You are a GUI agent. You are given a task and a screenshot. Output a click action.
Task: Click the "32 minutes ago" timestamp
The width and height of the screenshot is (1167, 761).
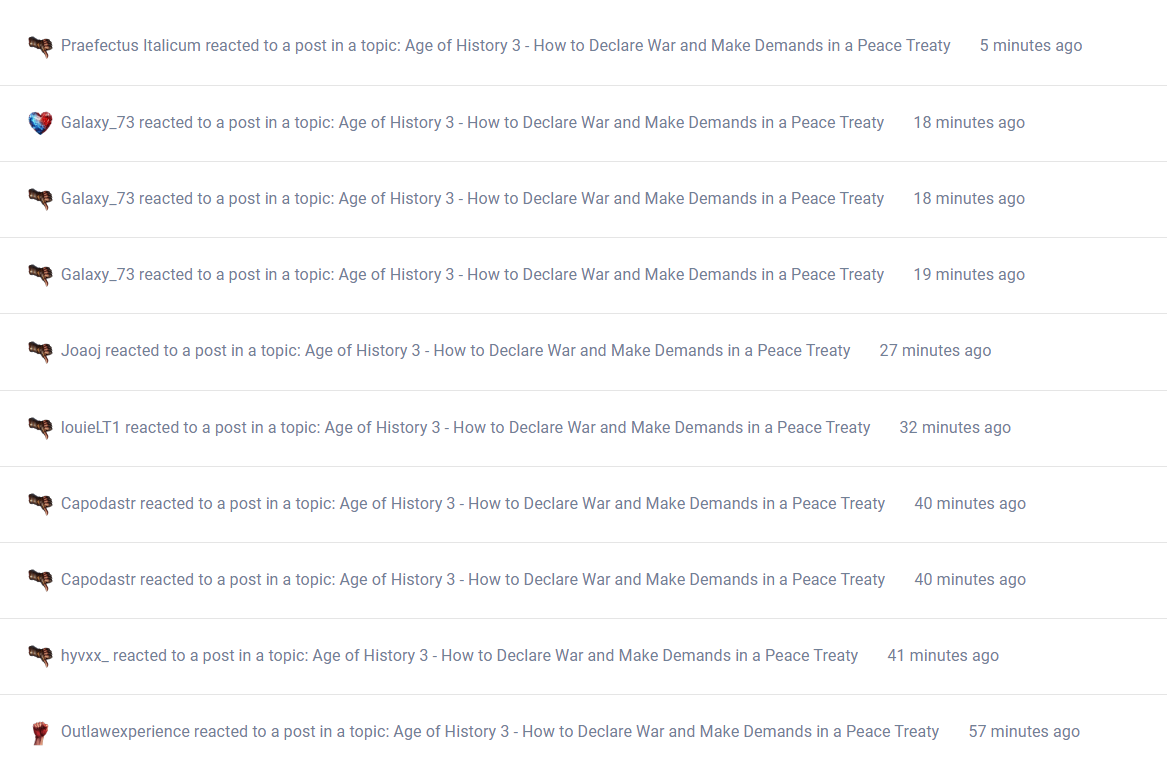point(955,427)
